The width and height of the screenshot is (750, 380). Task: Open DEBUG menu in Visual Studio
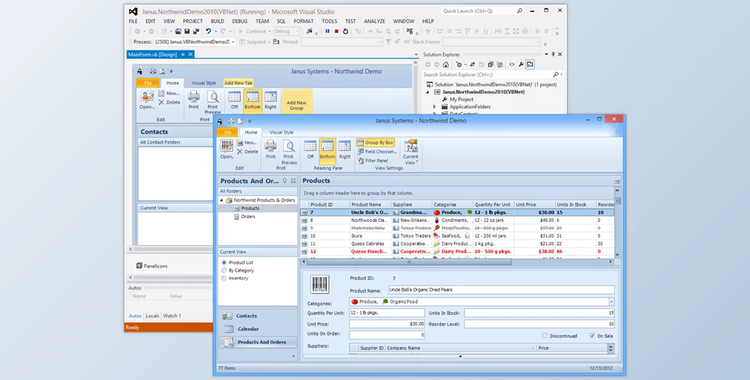(240, 21)
